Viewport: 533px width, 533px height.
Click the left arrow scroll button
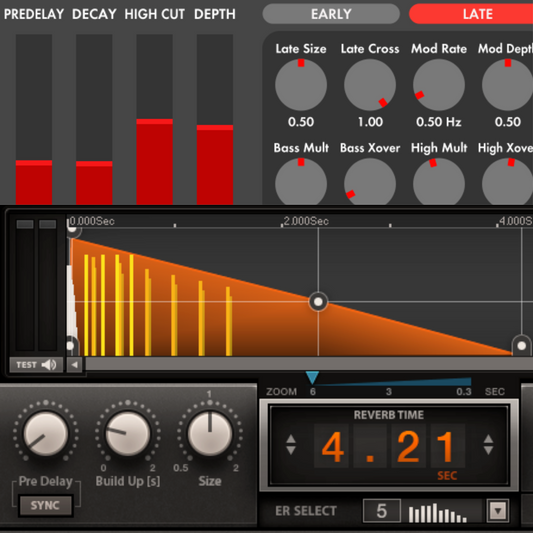(74, 365)
